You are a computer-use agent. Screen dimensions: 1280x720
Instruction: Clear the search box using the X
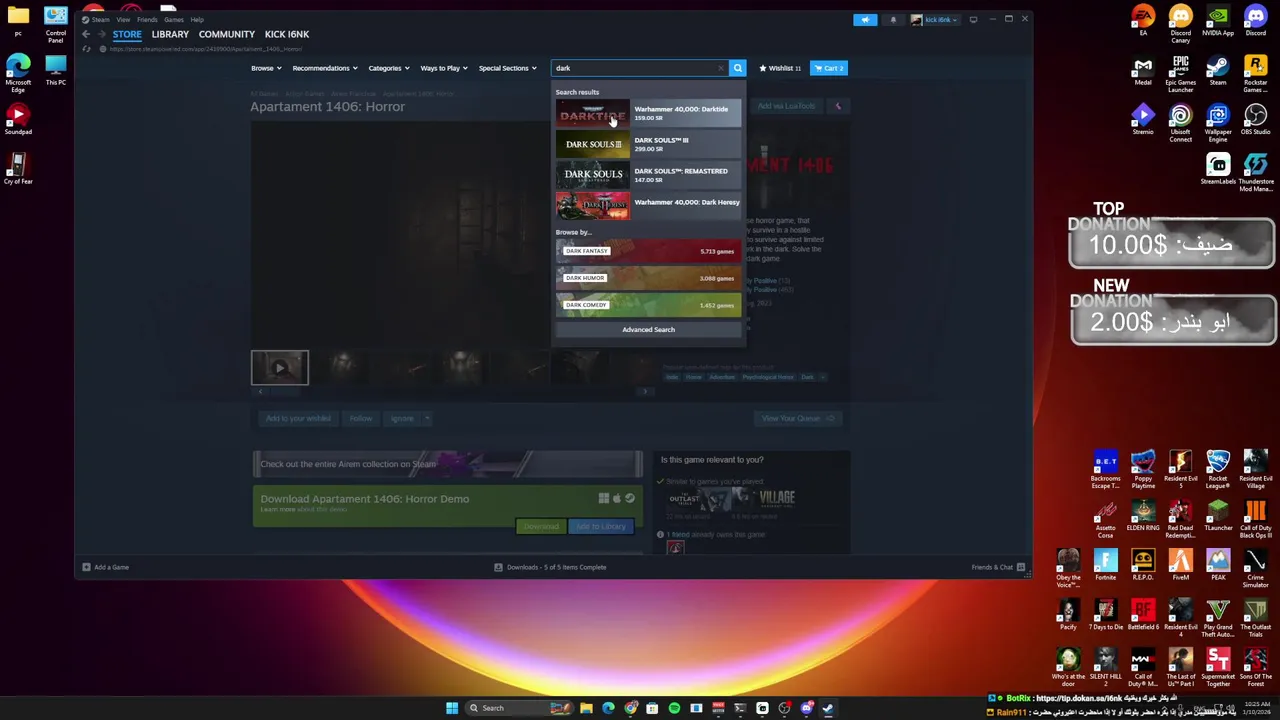pos(720,68)
